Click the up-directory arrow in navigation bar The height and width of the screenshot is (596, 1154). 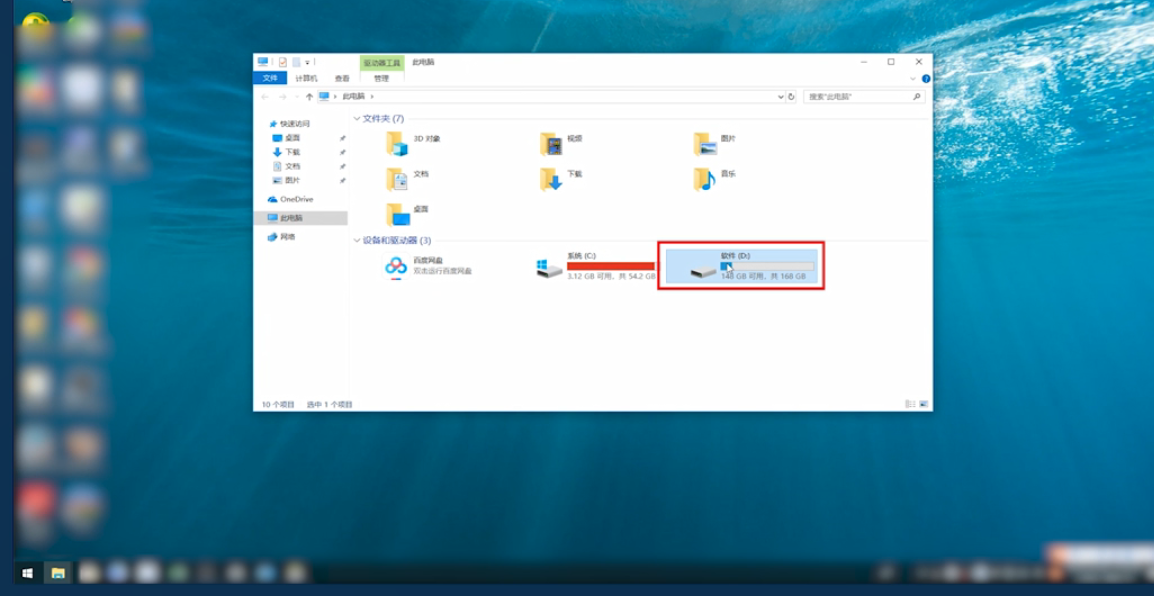pyautogui.click(x=309, y=97)
